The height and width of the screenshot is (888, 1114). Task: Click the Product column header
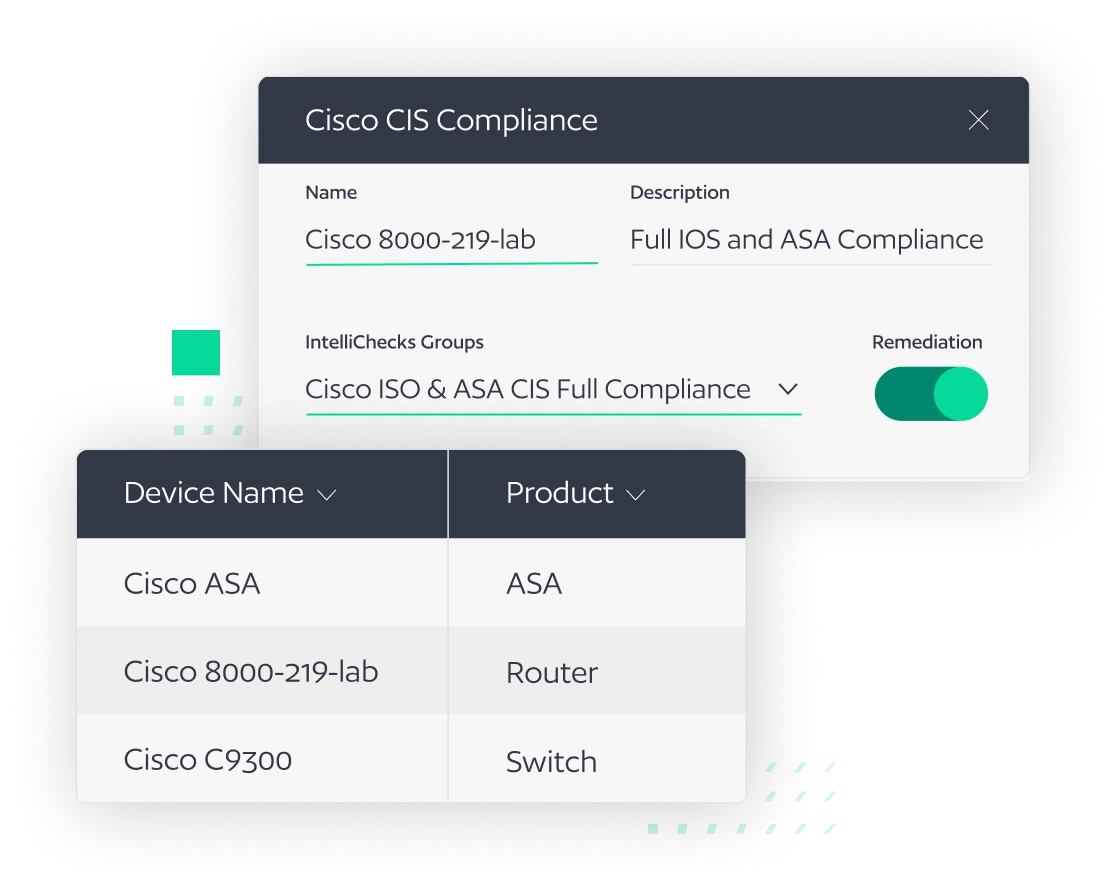coord(560,492)
